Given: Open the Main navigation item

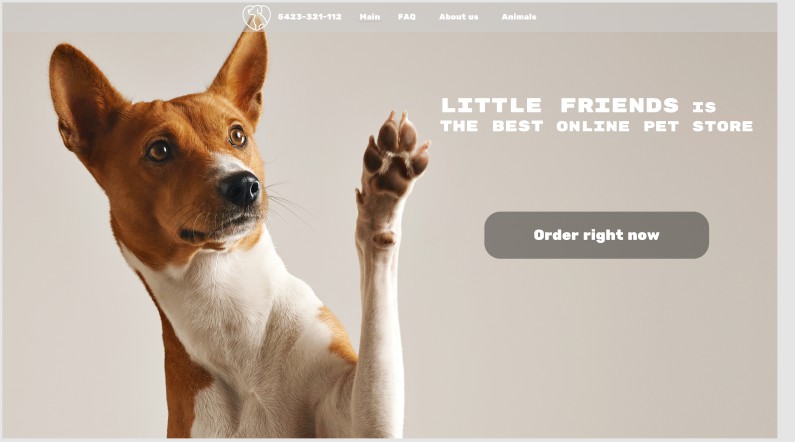Looking at the screenshot, I should (x=370, y=17).
